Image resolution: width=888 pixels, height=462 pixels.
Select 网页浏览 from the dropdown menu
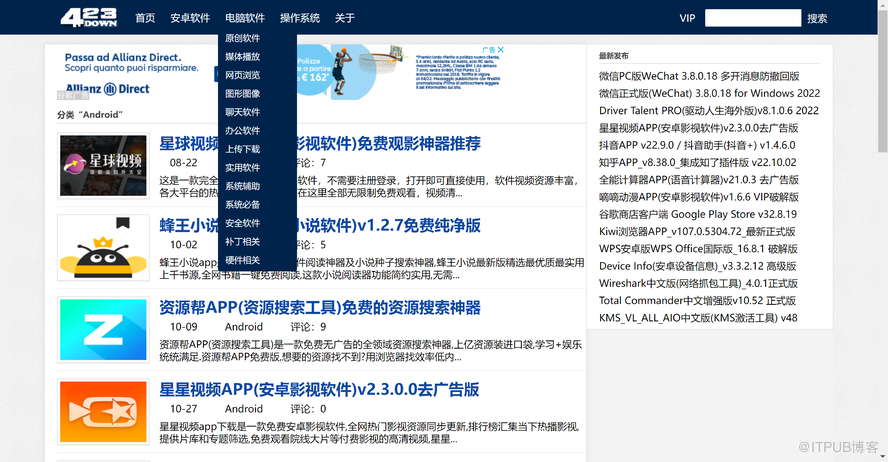click(242, 75)
